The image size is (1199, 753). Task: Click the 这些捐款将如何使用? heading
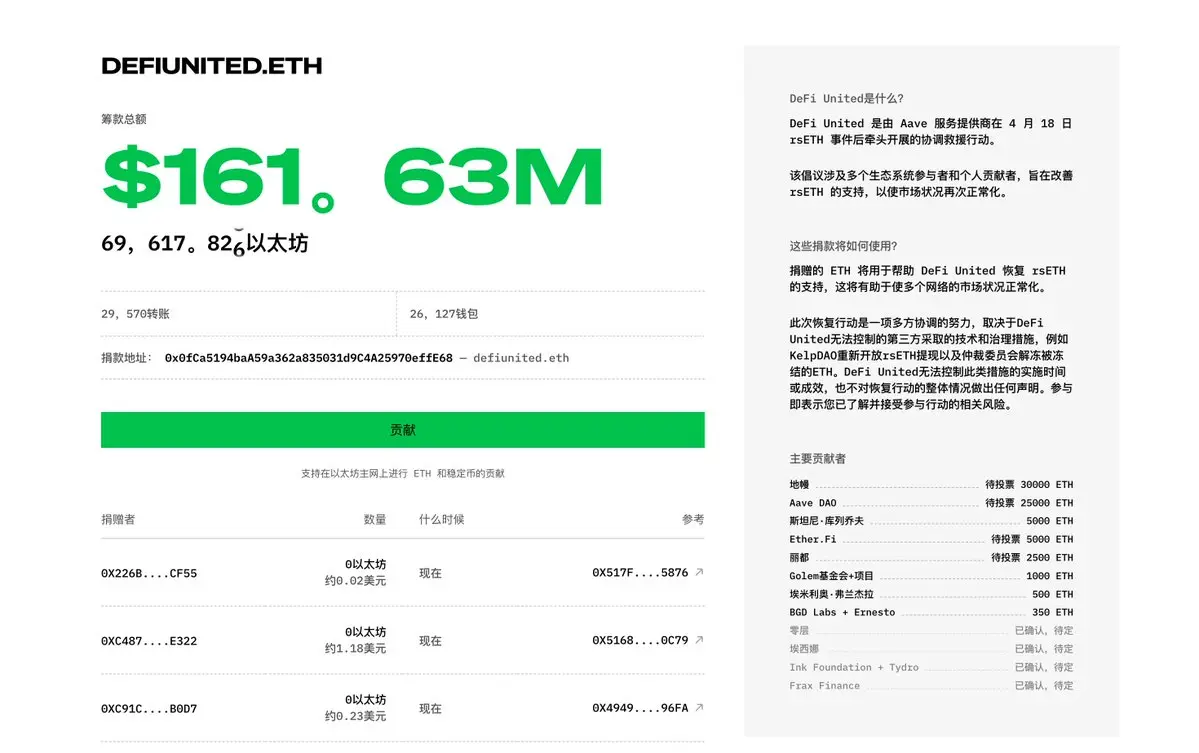[843, 246]
